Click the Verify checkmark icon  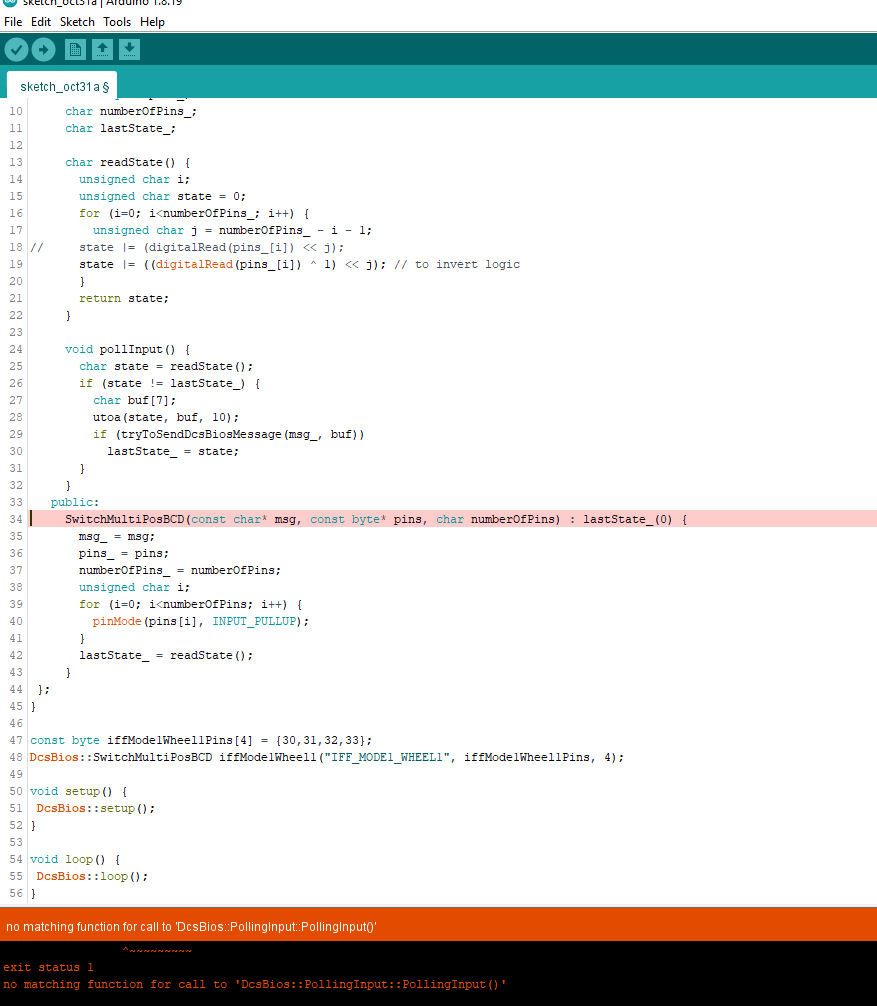16,49
